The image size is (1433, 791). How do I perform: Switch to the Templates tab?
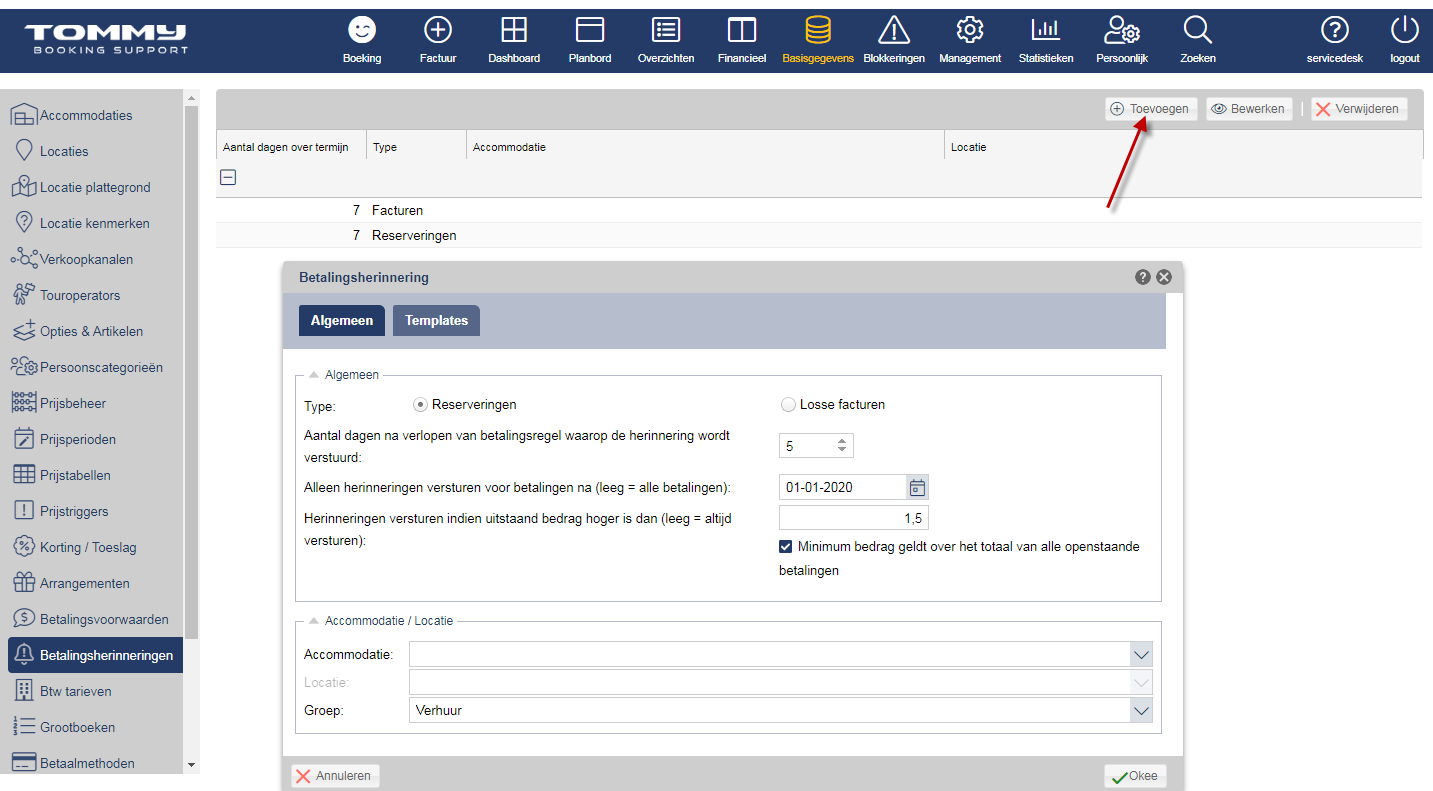coord(436,320)
